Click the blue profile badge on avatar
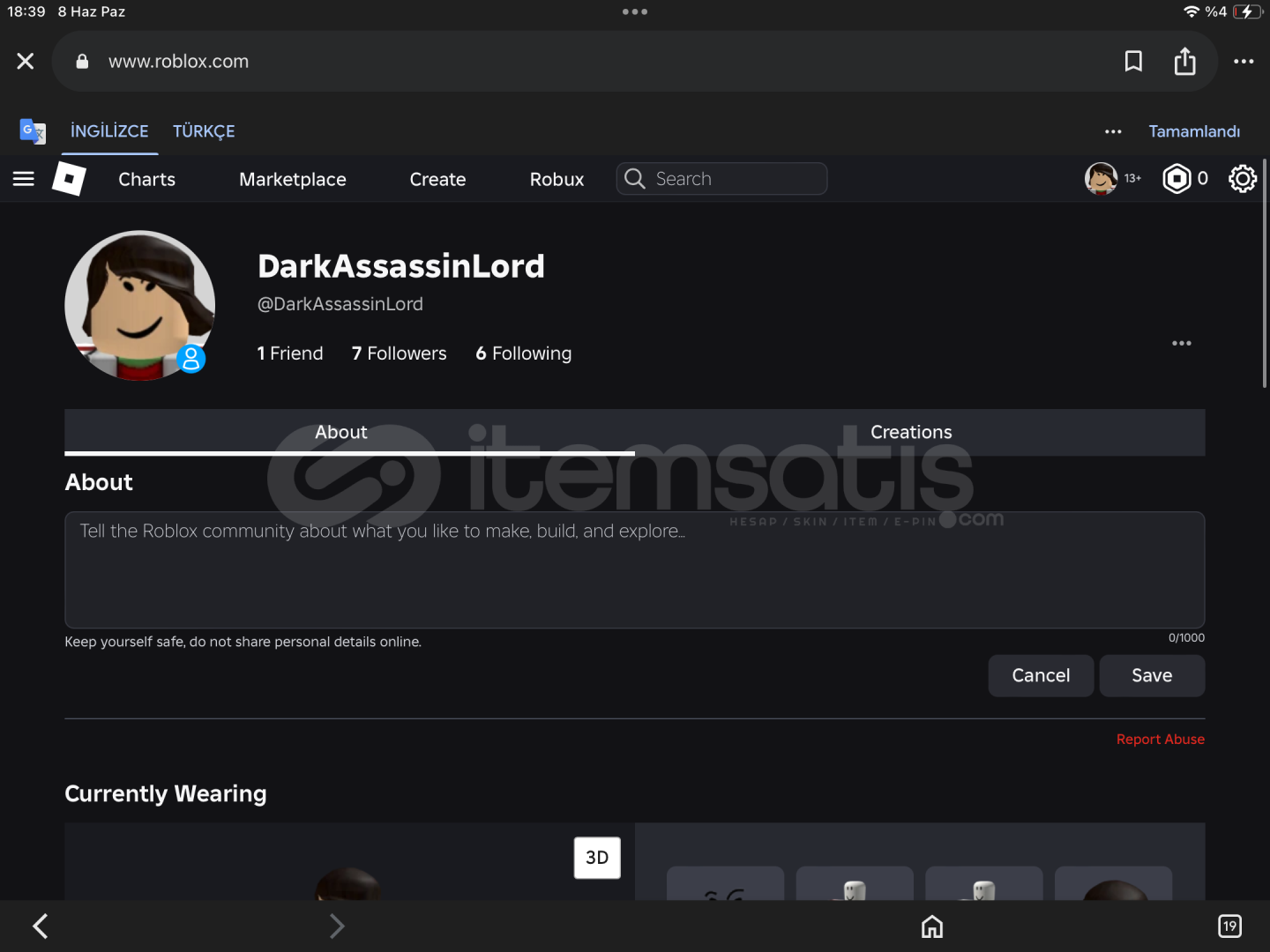Viewport: 1270px width, 952px height. tap(191, 359)
